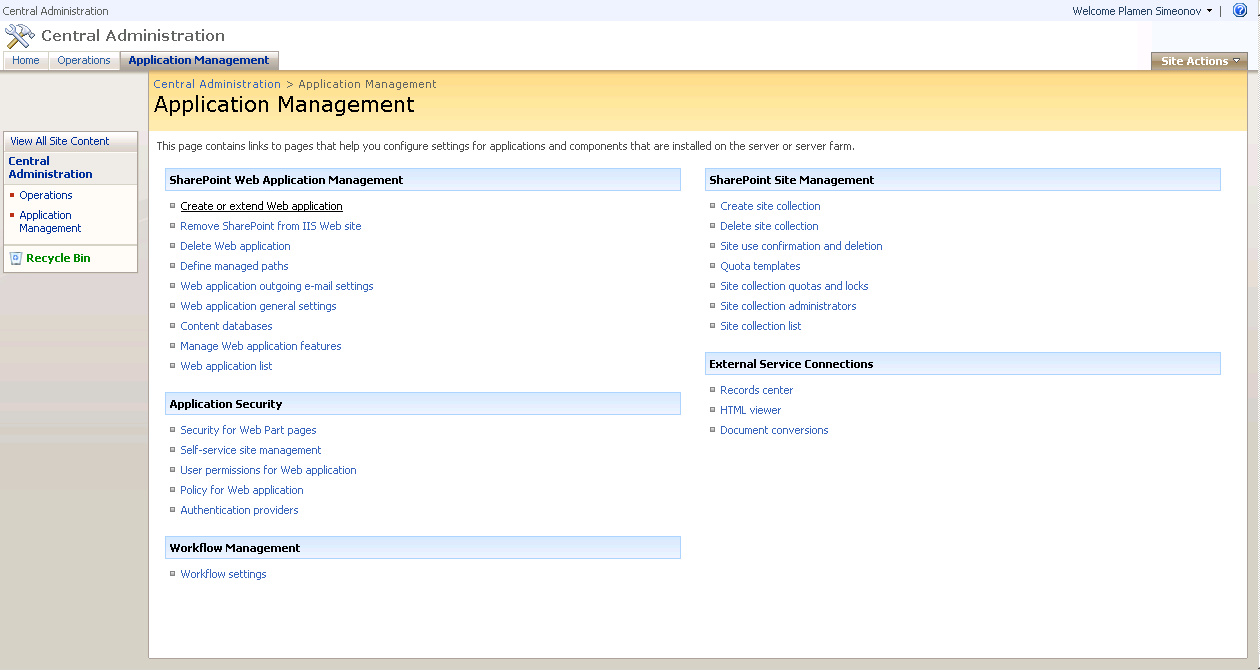Click the Central Administration sidebar heading
This screenshot has width=1260, height=670.
pos(50,167)
